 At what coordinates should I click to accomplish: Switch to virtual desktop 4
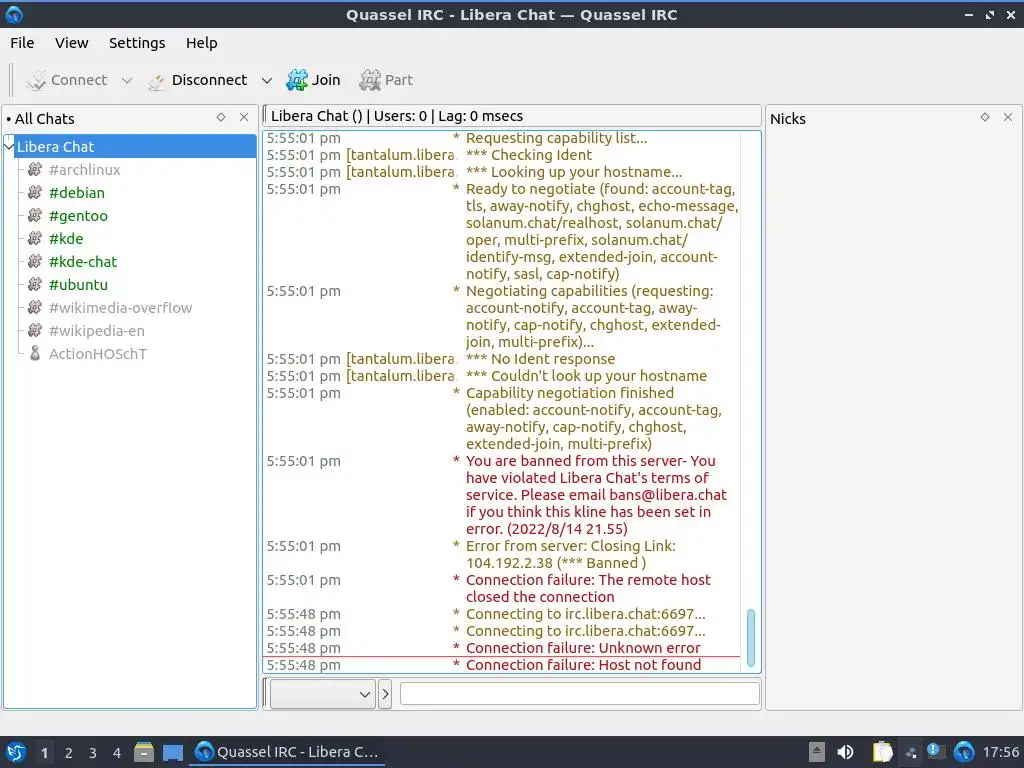click(117, 753)
